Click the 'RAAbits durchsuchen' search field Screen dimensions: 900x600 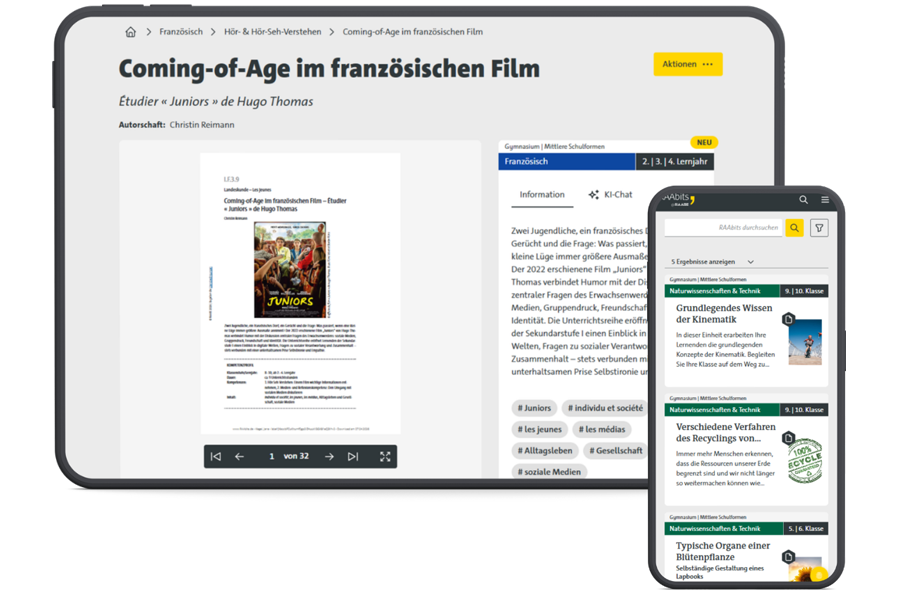[x=724, y=228]
